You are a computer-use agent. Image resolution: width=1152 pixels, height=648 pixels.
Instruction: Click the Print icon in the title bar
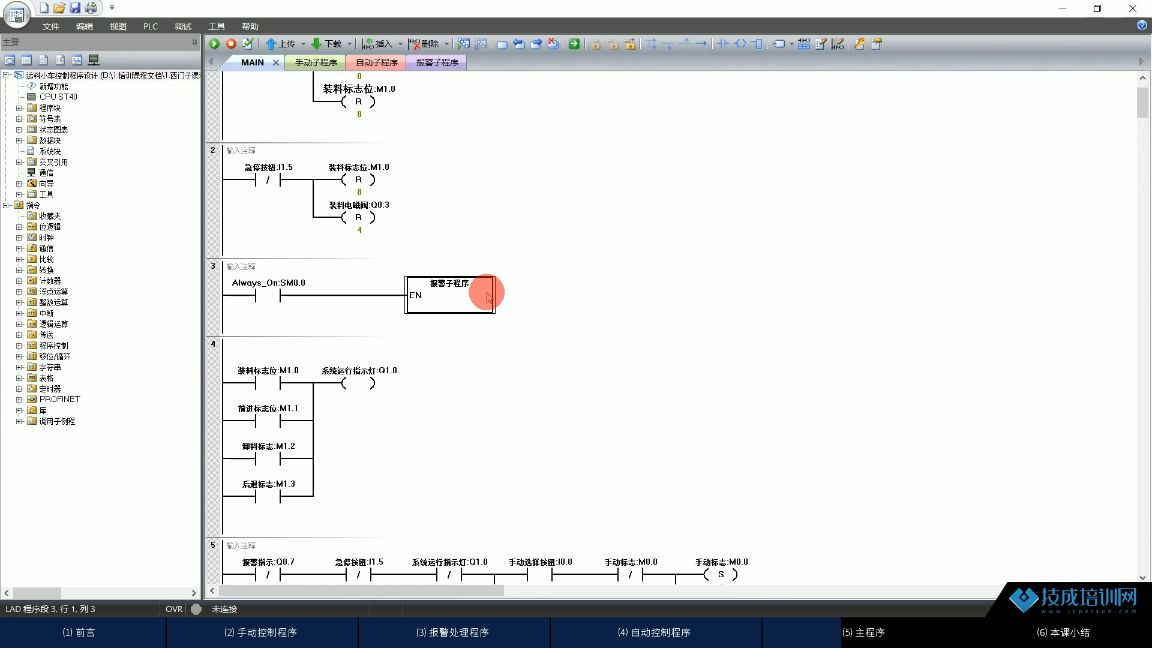91,8
